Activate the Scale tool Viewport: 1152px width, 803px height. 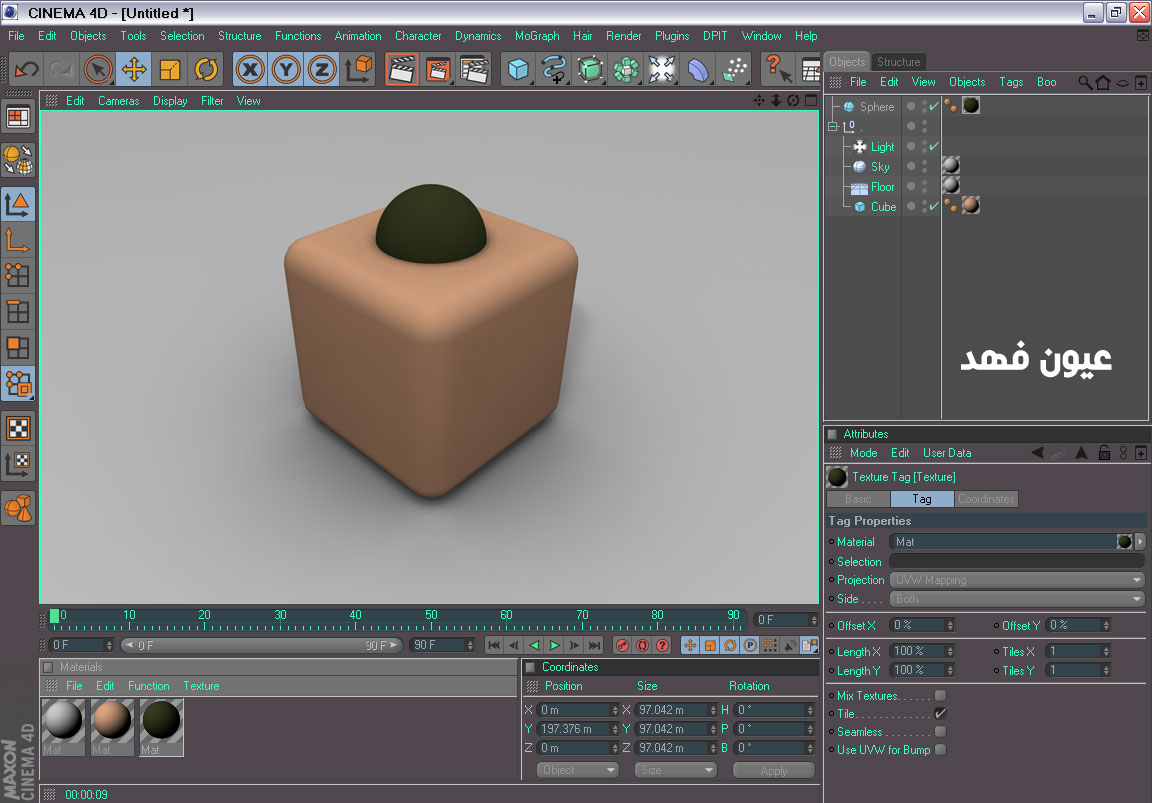[x=170, y=70]
